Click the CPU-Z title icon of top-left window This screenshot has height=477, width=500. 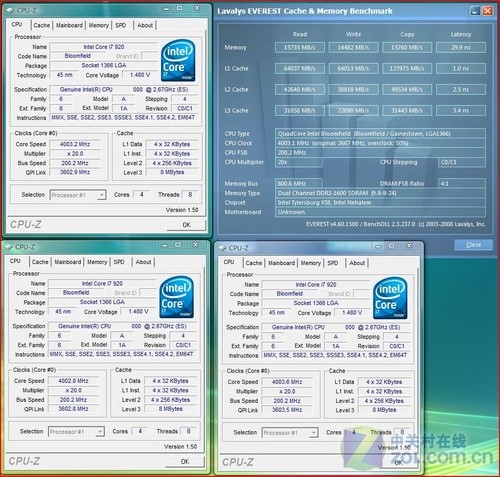point(10,11)
